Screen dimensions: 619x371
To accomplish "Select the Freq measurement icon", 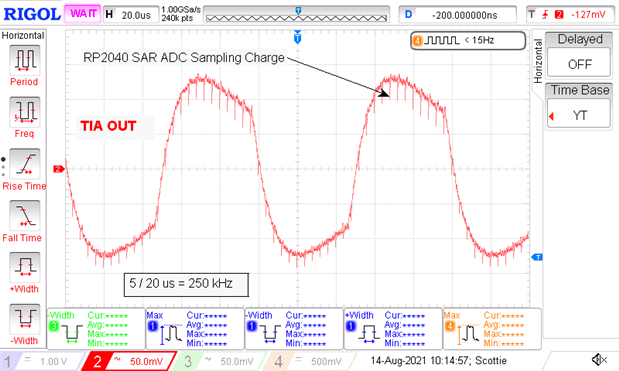I will [24, 112].
